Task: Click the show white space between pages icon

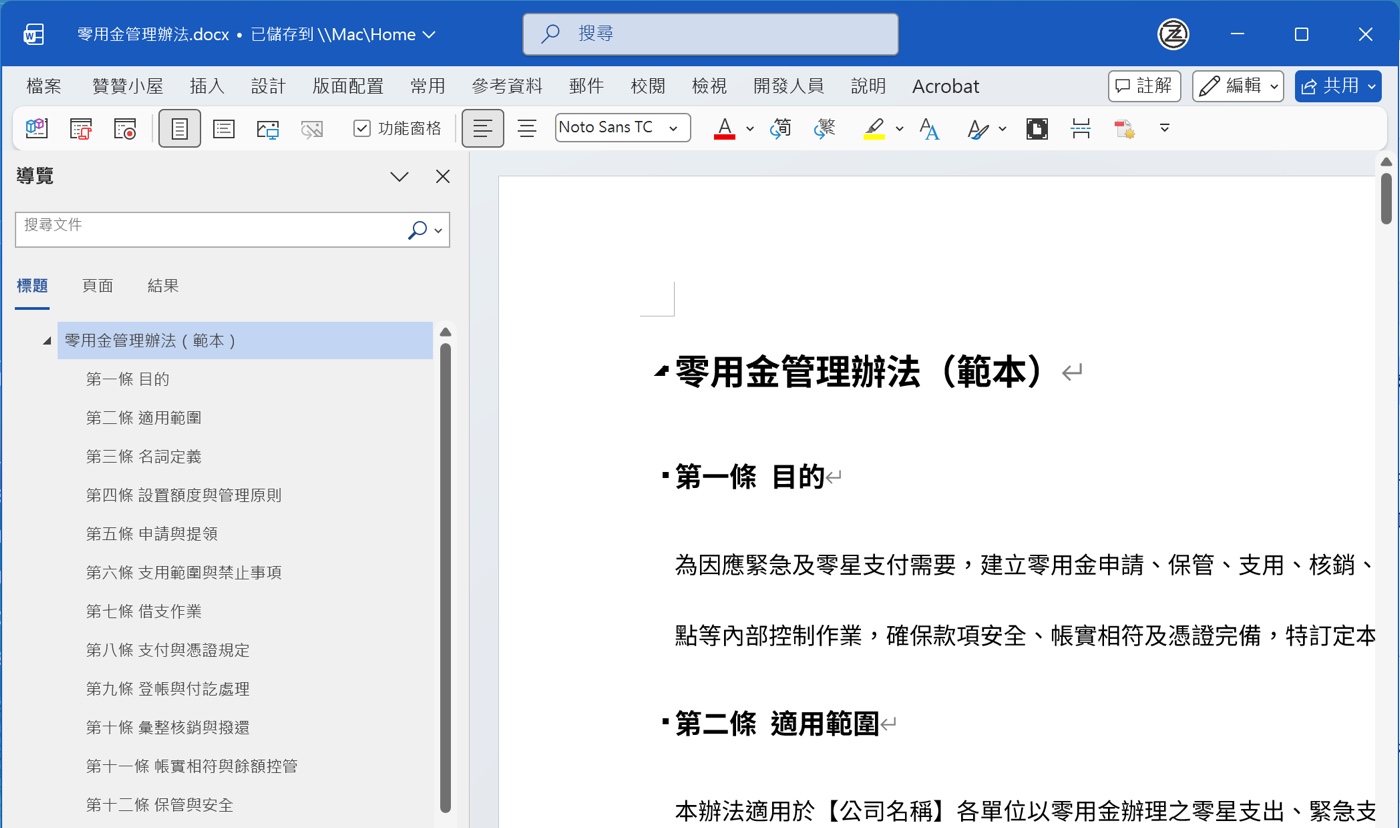Action: 1081,128
